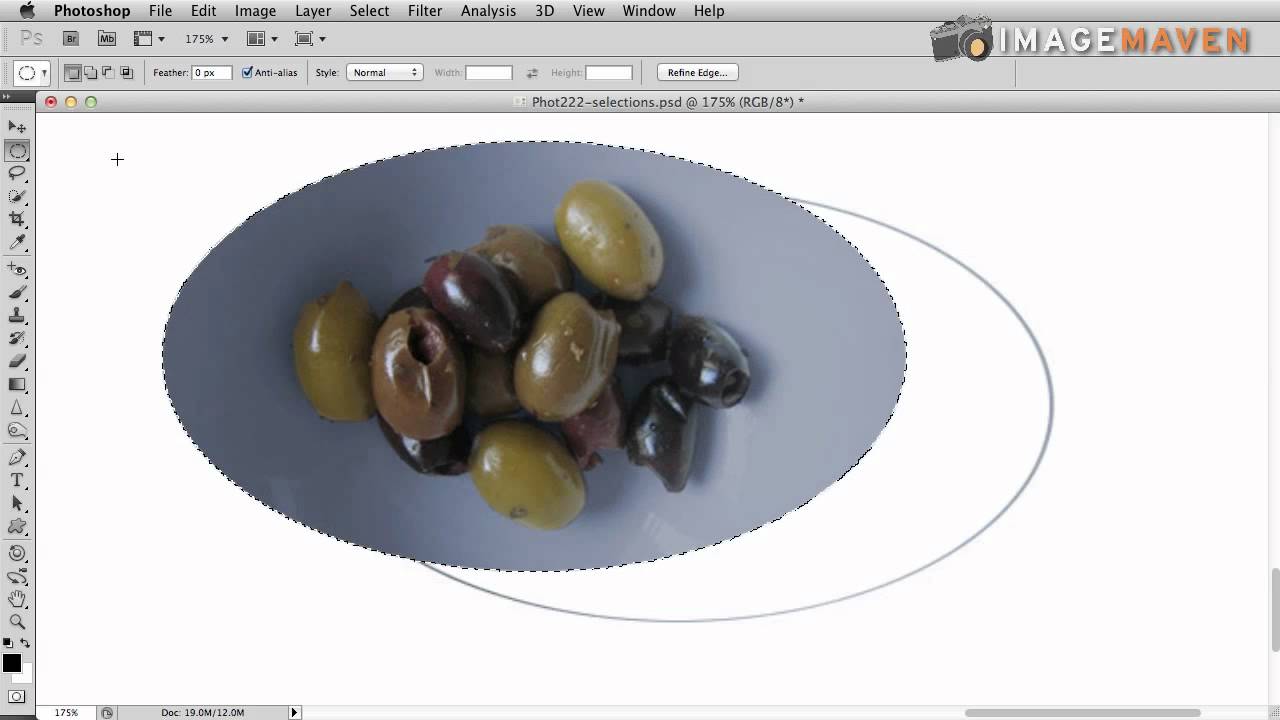1280x720 pixels.
Task: Toggle the Anti-alias checkbox
Action: [247, 73]
